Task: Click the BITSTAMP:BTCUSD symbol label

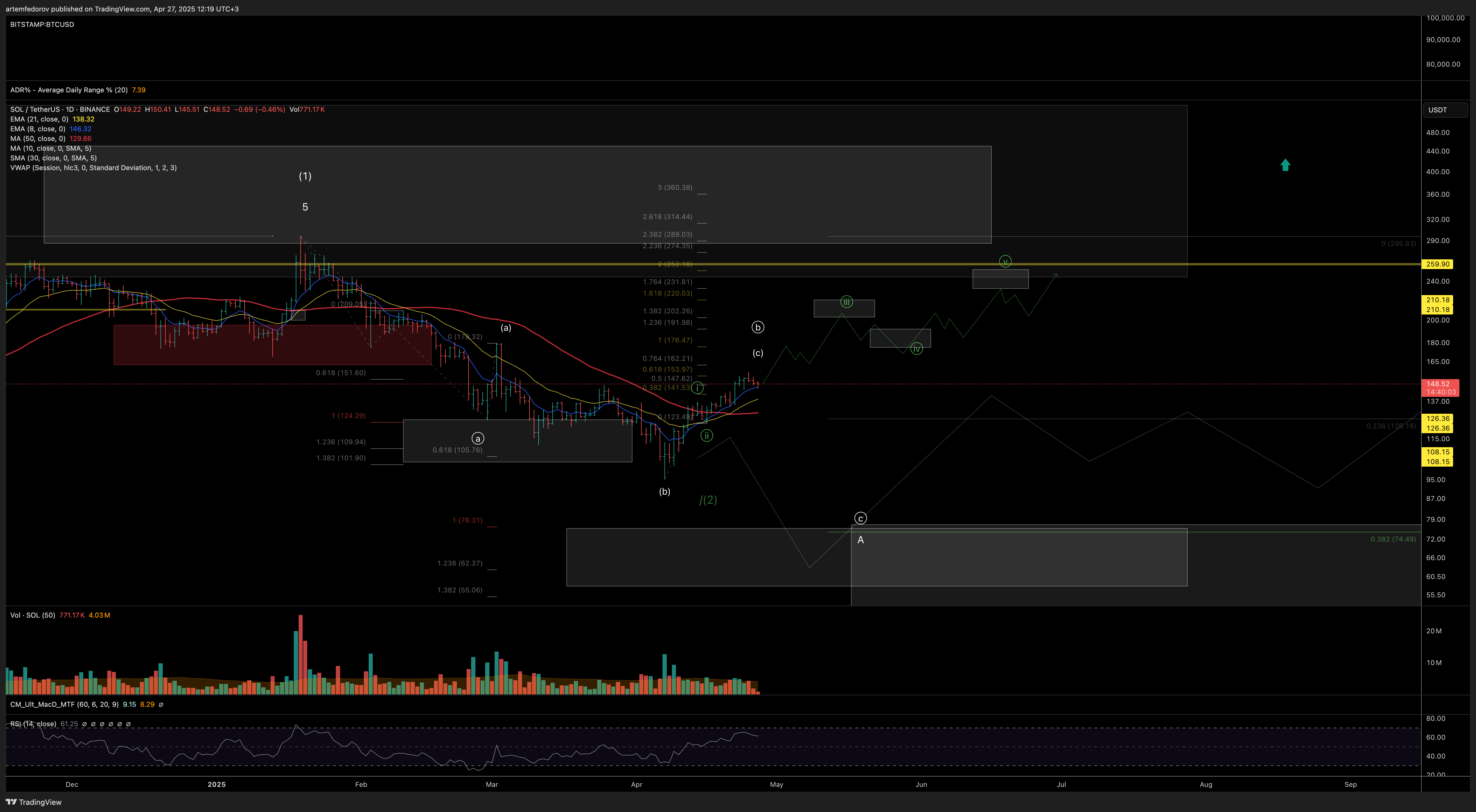Action: [x=42, y=25]
